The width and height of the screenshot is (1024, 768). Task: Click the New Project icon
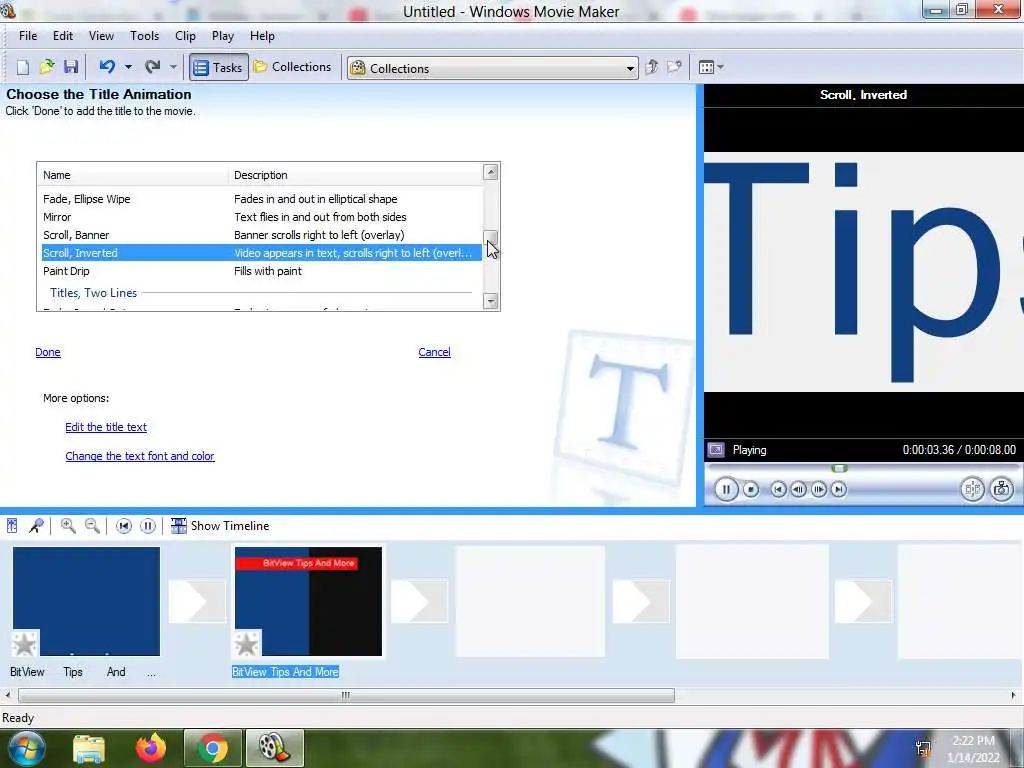pos(23,67)
